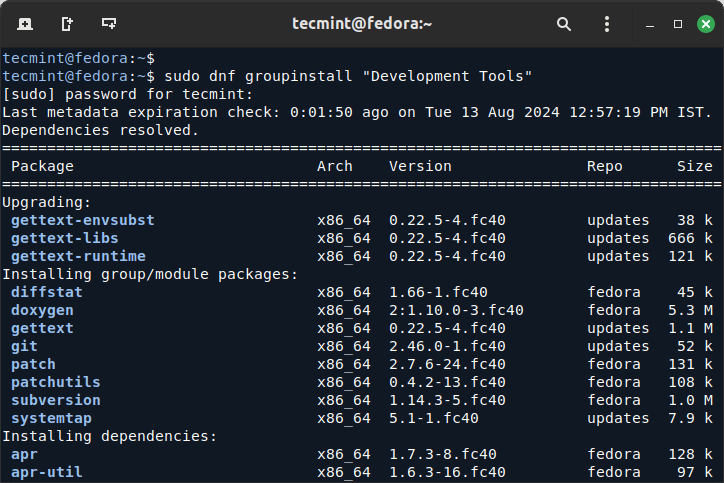Click the new window icon
724x483 pixels.
[66, 23]
